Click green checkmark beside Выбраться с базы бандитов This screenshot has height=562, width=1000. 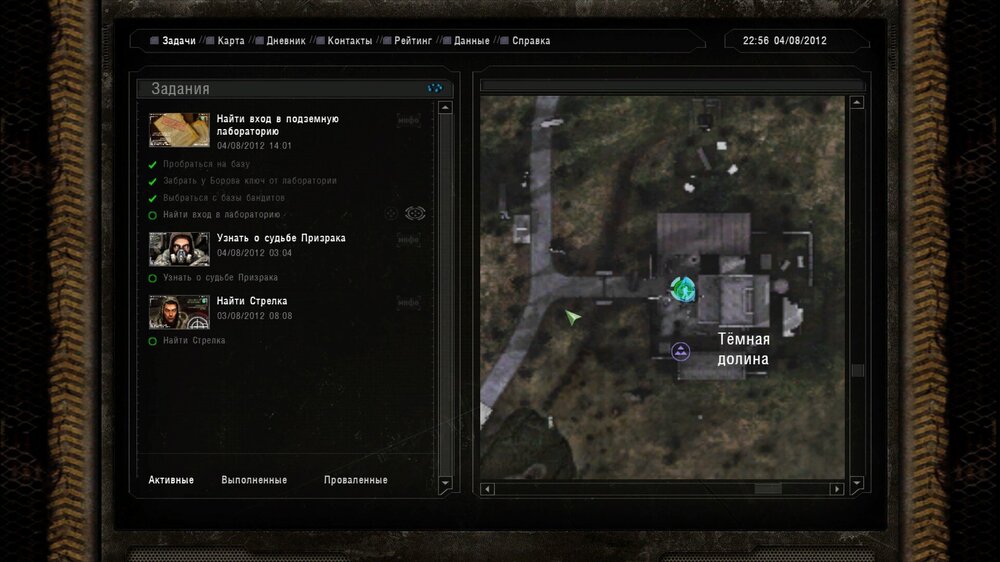pyautogui.click(x=152, y=198)
